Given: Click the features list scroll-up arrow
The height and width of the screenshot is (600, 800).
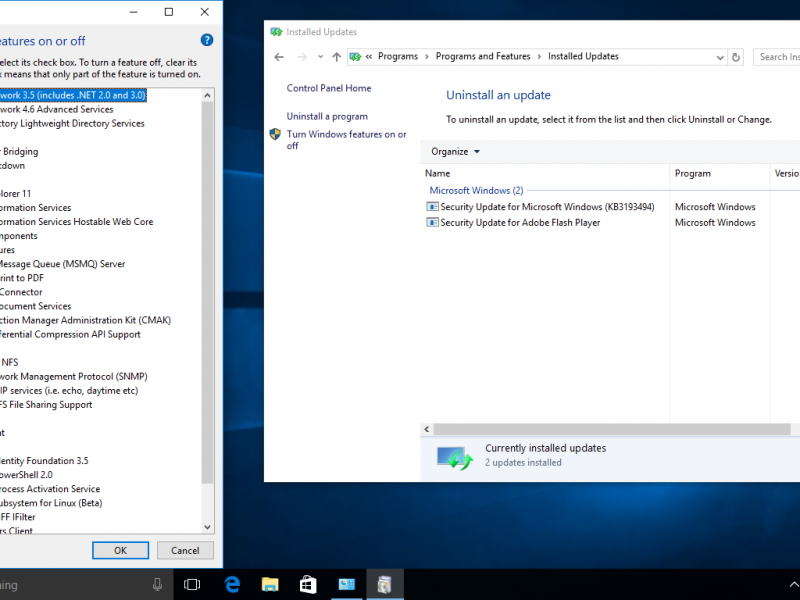Looking at the screenshot, I should (x=207, y=95).
